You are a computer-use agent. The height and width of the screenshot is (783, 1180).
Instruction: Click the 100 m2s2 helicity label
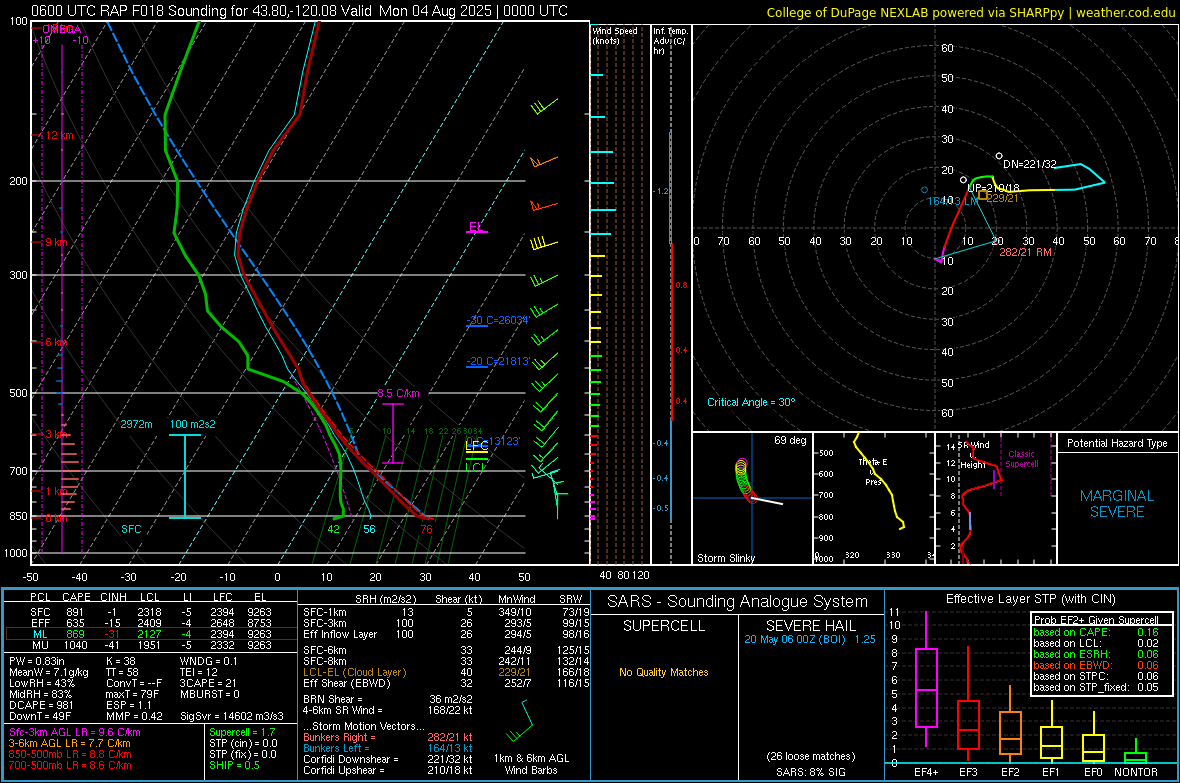tap(192, 424)
